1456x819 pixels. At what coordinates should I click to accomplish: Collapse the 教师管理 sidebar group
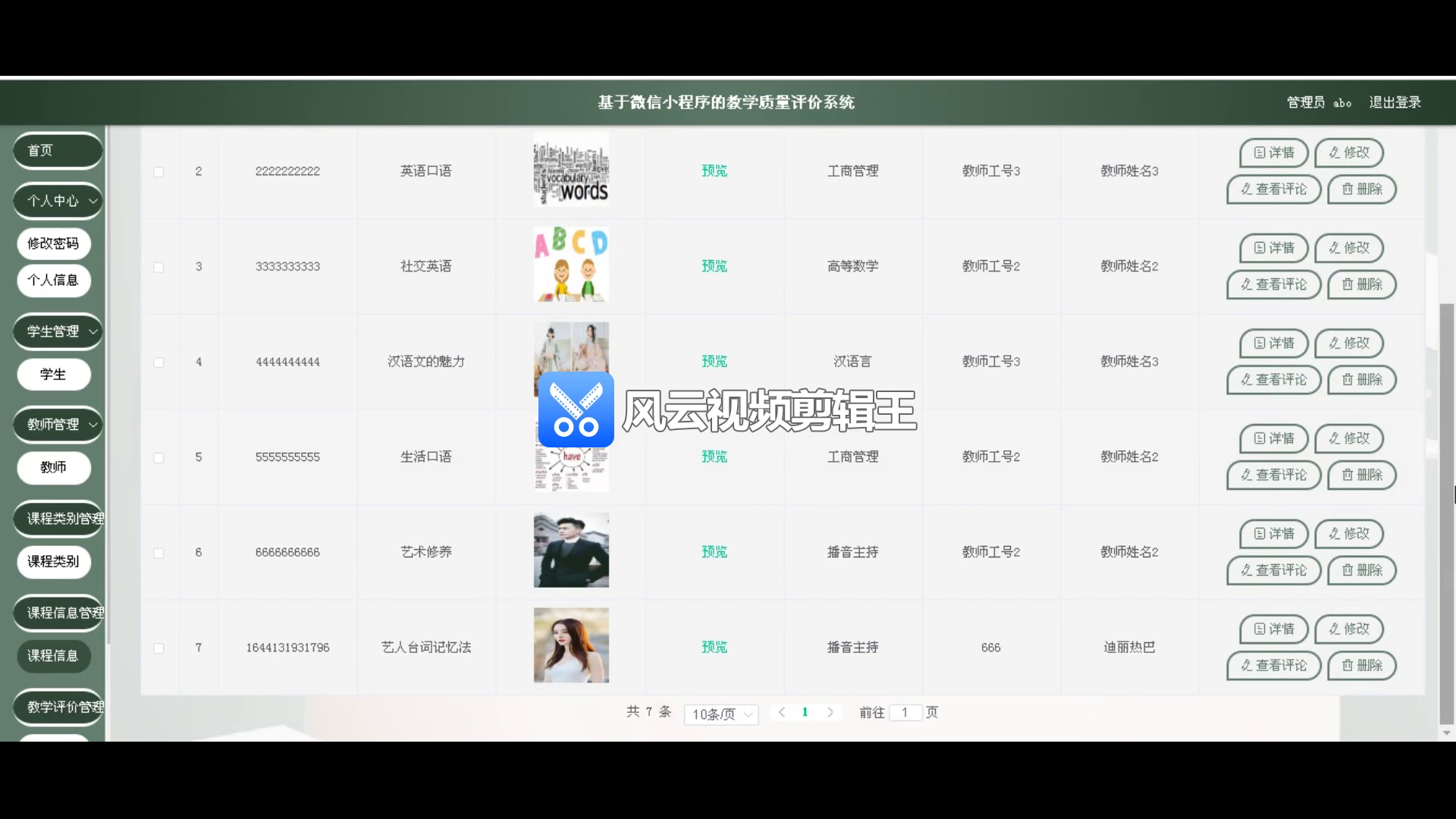pos(58,425)
